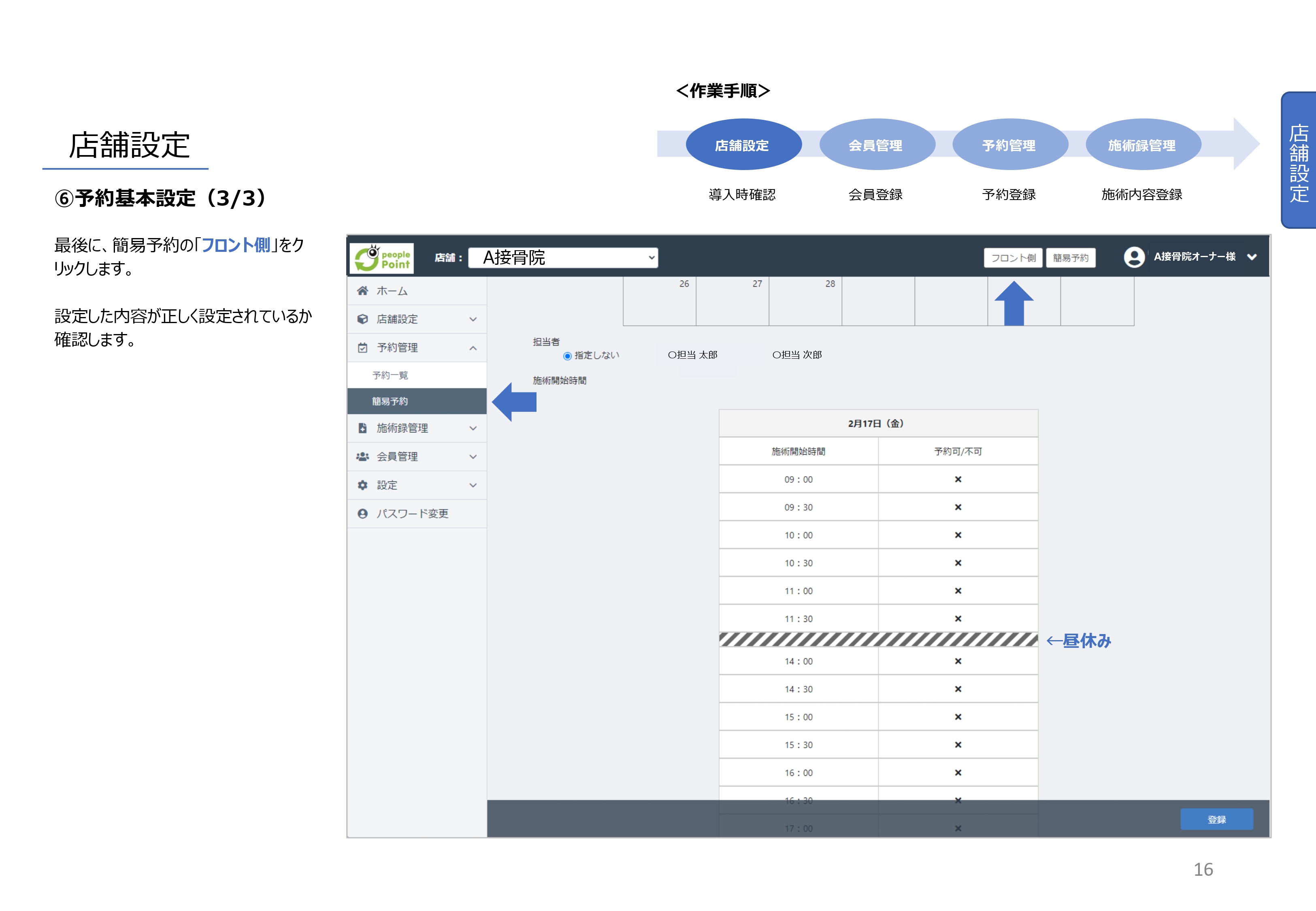Click the パスワード変更 user icon

pyautogui.click(x=362, y=514)
